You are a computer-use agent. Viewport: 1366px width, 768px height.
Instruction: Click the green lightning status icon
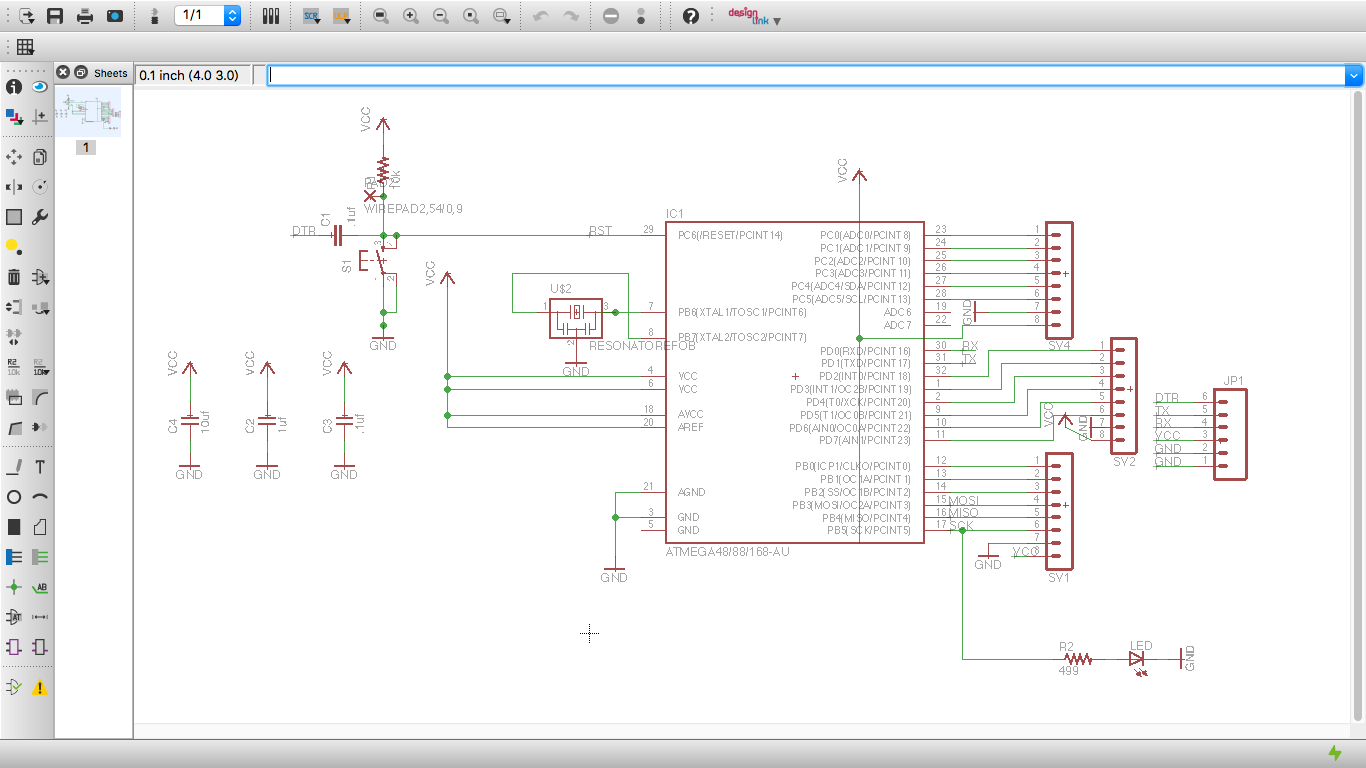tap(1335, 753)
